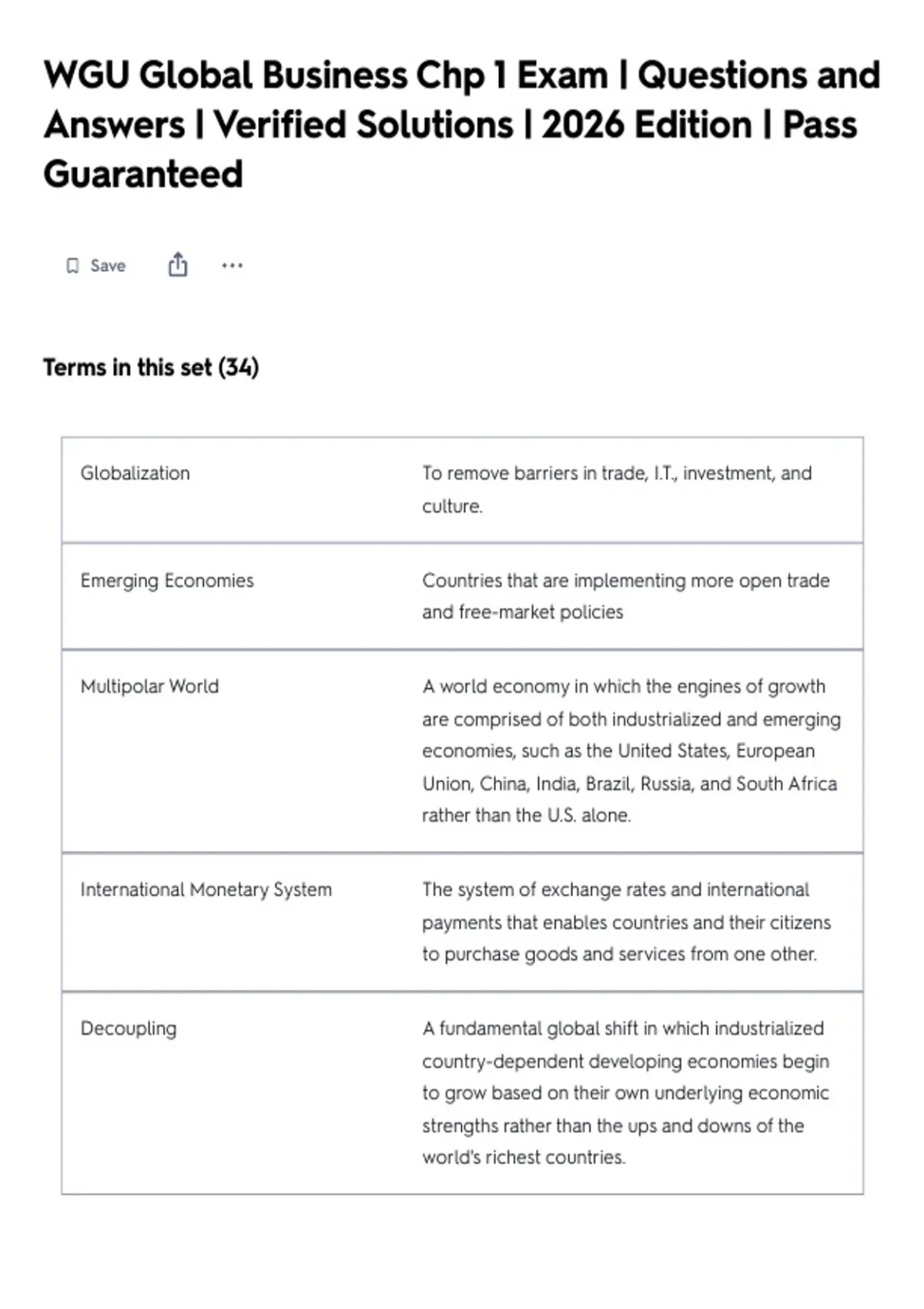Click the text 'world's richest countries'
This screenshot has width=924, height=1309.
523,1157
